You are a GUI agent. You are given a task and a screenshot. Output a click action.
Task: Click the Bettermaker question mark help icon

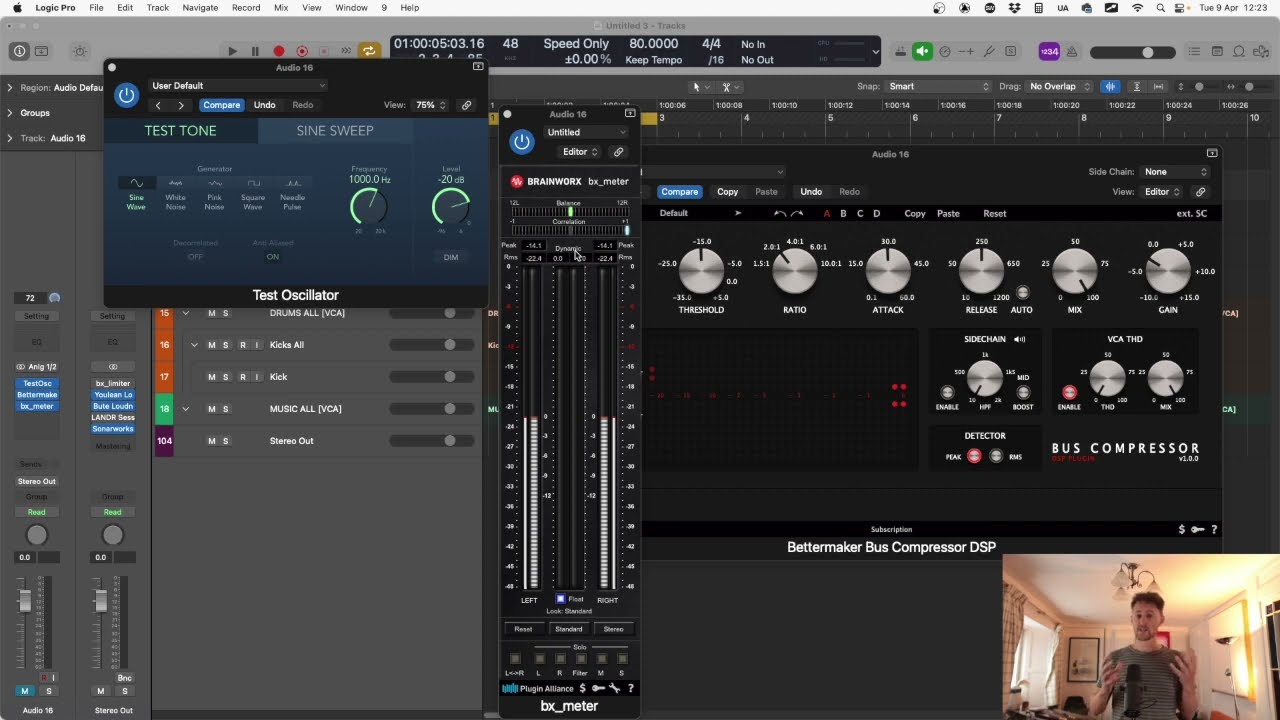tap(1214, 529)
